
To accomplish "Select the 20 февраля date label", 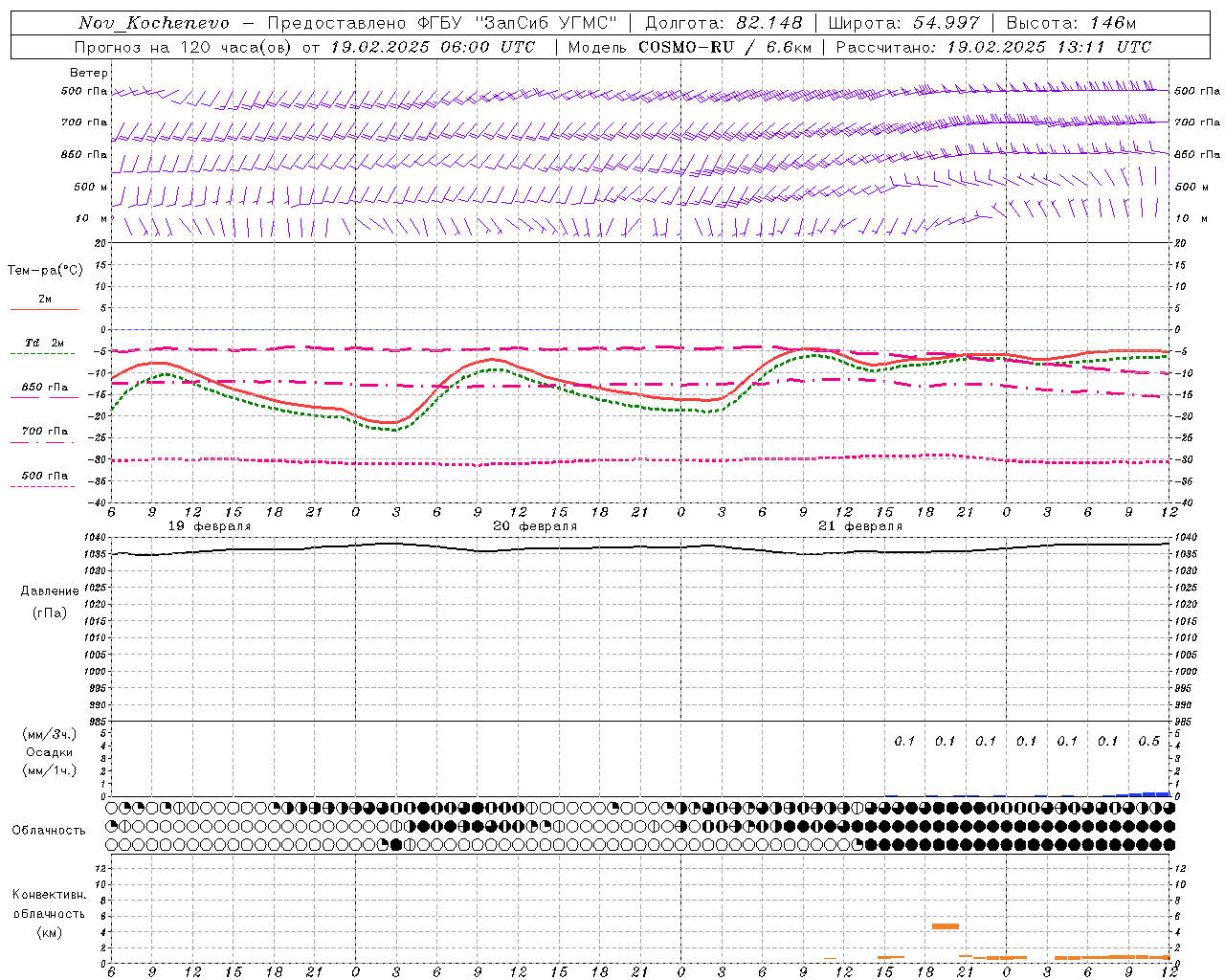I will 535,526.
